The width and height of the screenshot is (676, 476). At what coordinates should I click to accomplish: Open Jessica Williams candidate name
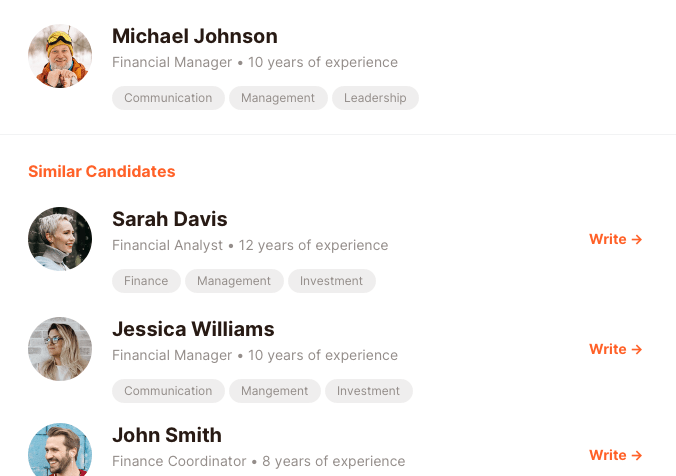[193, 329]
